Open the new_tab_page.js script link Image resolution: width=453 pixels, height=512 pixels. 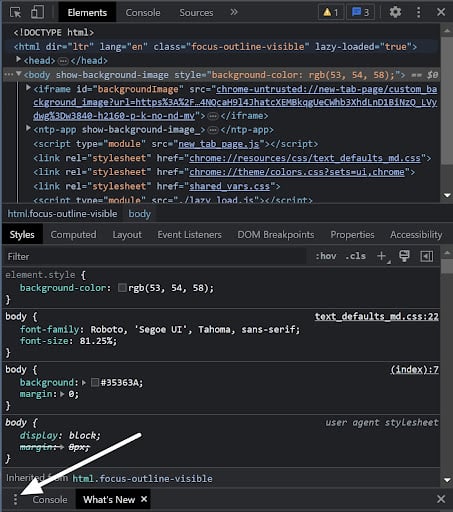tap(219, 144)
